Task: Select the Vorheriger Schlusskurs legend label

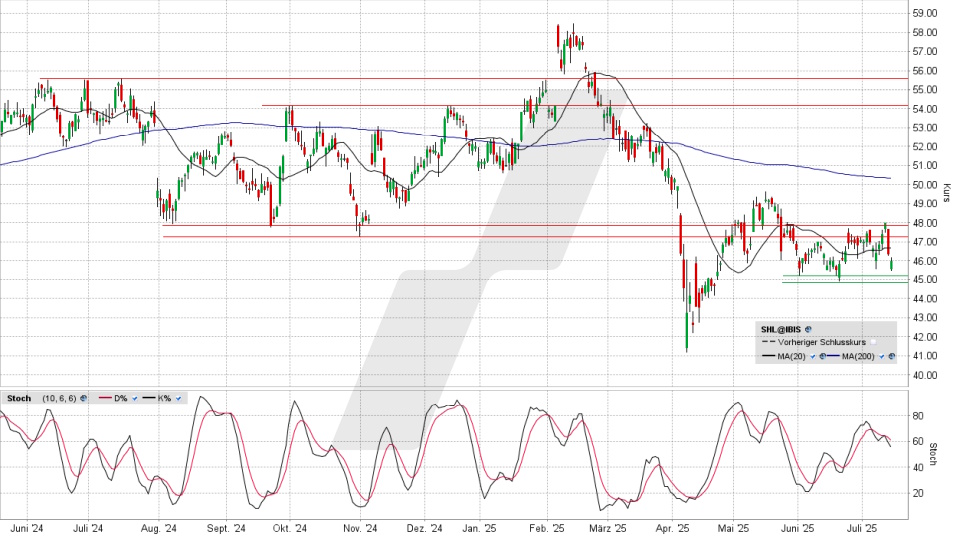Action: click(822, 342)
